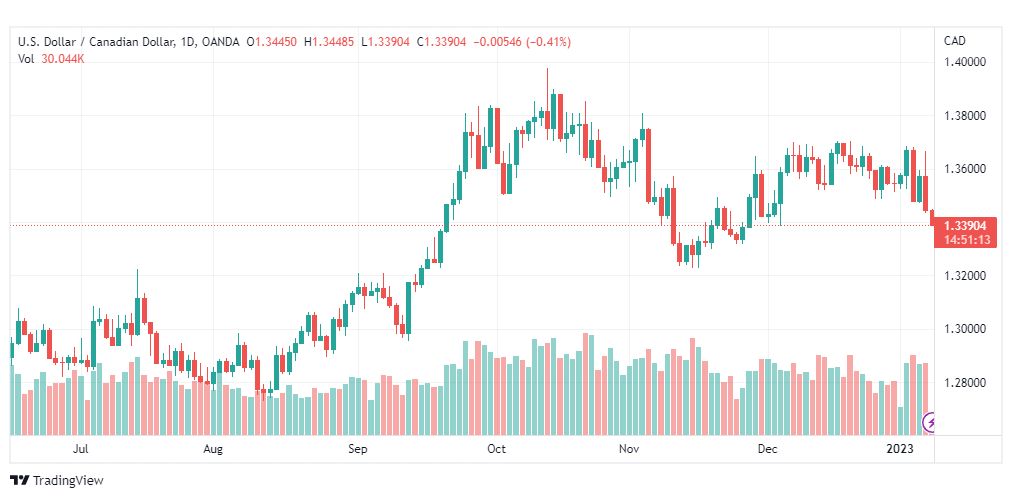1012x498 pixels.
Task: Click the TradingView logo
Action: (21, 481)
